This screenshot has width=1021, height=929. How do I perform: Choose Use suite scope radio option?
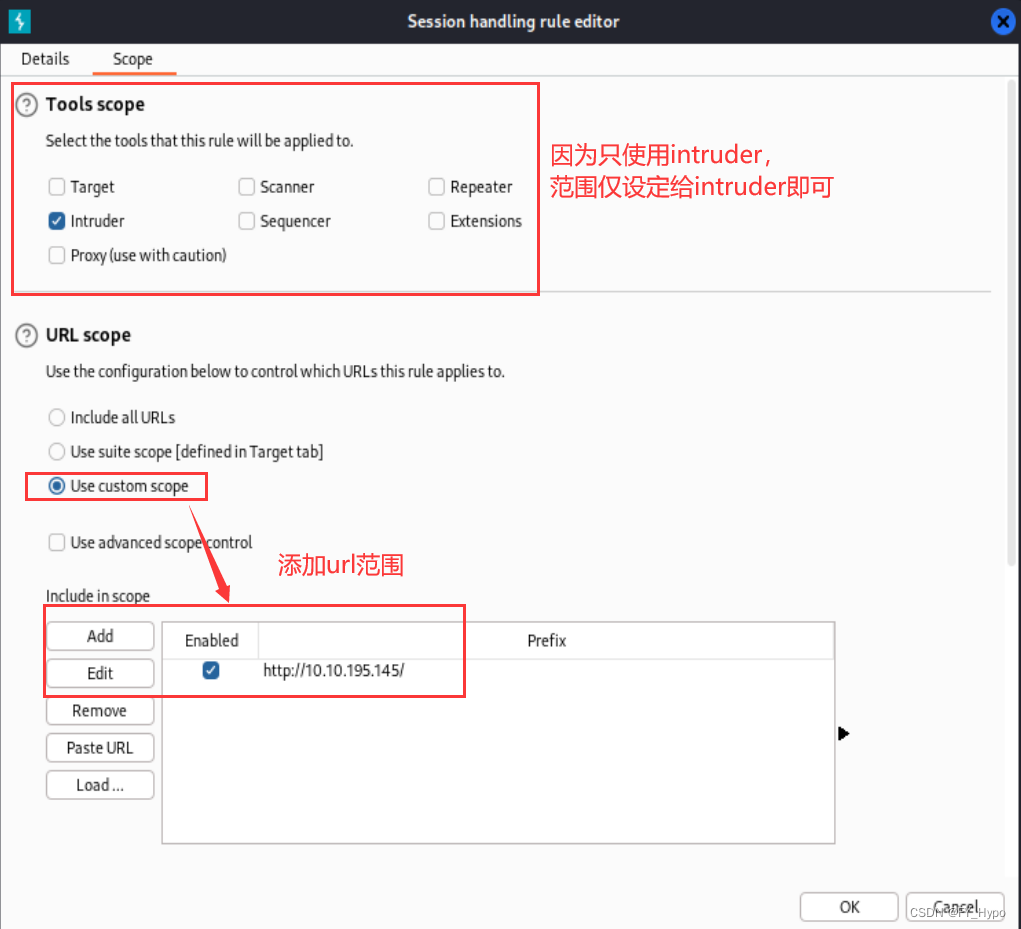(57, 452)
